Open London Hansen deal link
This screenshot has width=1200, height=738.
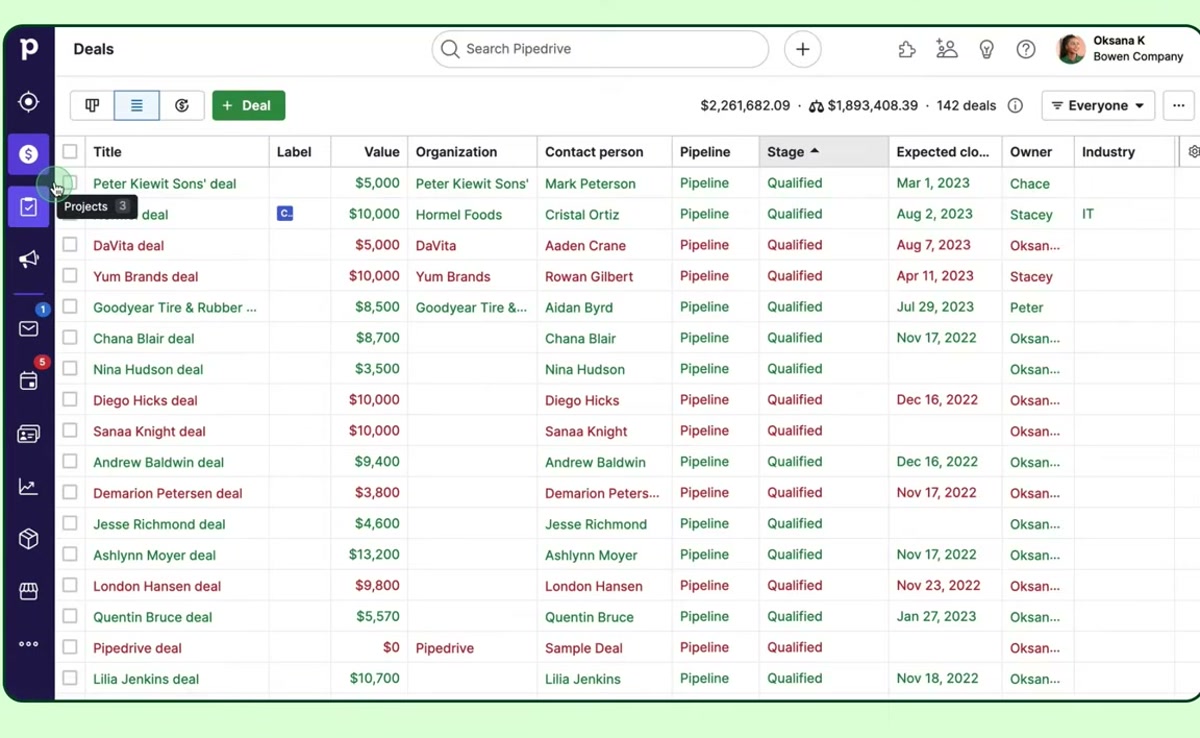157,587
